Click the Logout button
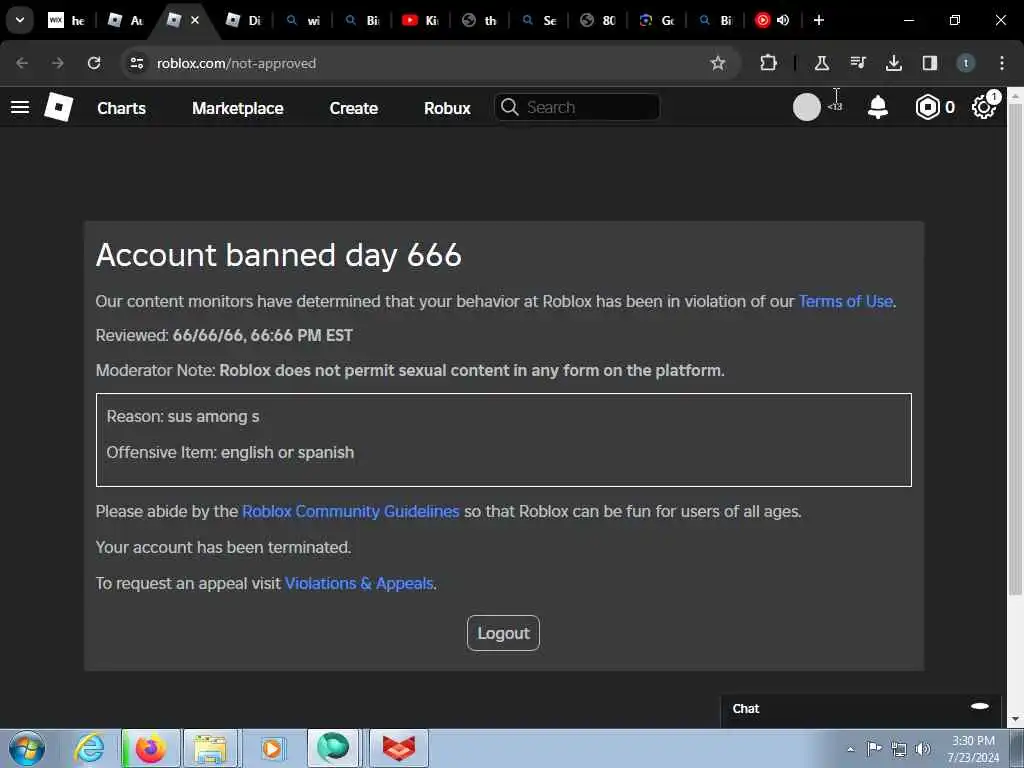The width and height of the screenshot is (1024, 768). point(504,633)
